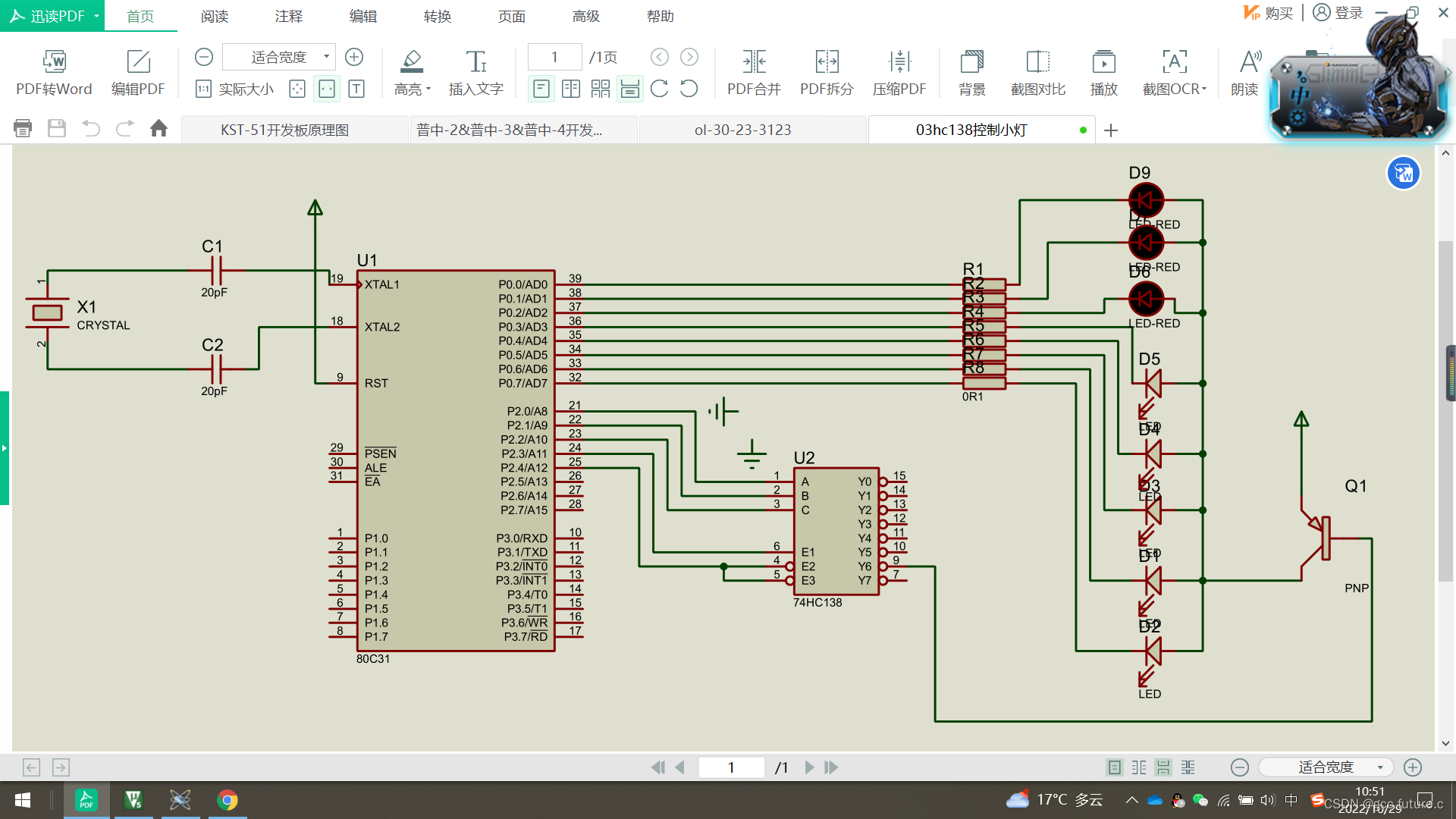This screenshot has width=1456, height=819.
Task: Click the 购买 VIP purchase link
Action: pyautogui.click(x=1268, y=13)
